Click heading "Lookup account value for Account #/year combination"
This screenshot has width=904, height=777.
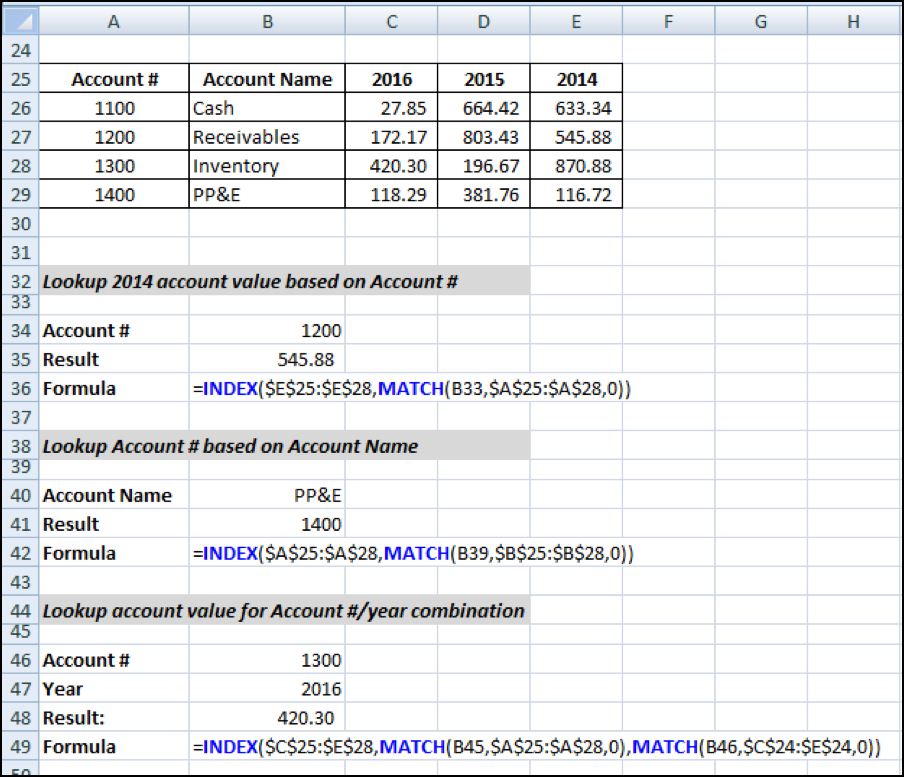tap(284, 611)
